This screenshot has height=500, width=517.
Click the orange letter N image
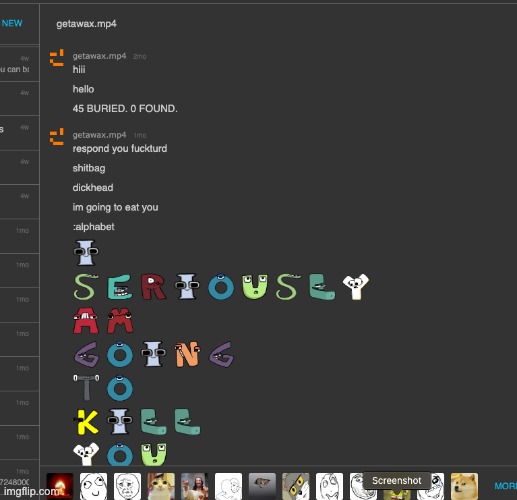(187, 354)
